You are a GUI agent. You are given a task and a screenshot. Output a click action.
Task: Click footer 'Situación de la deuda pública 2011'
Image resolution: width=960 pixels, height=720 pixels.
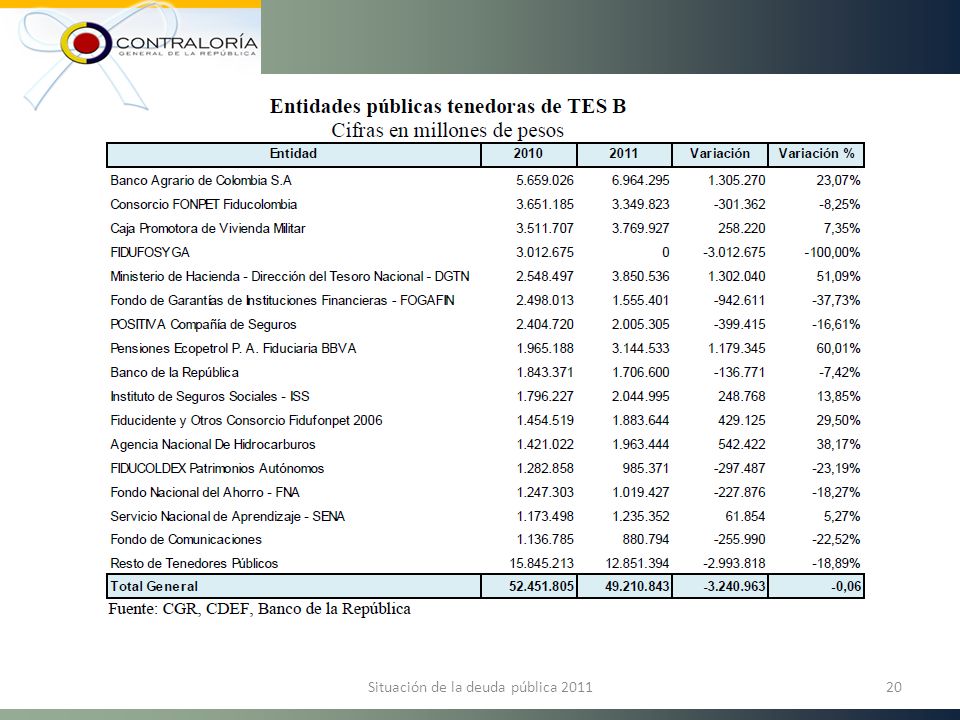click(480, 687)
